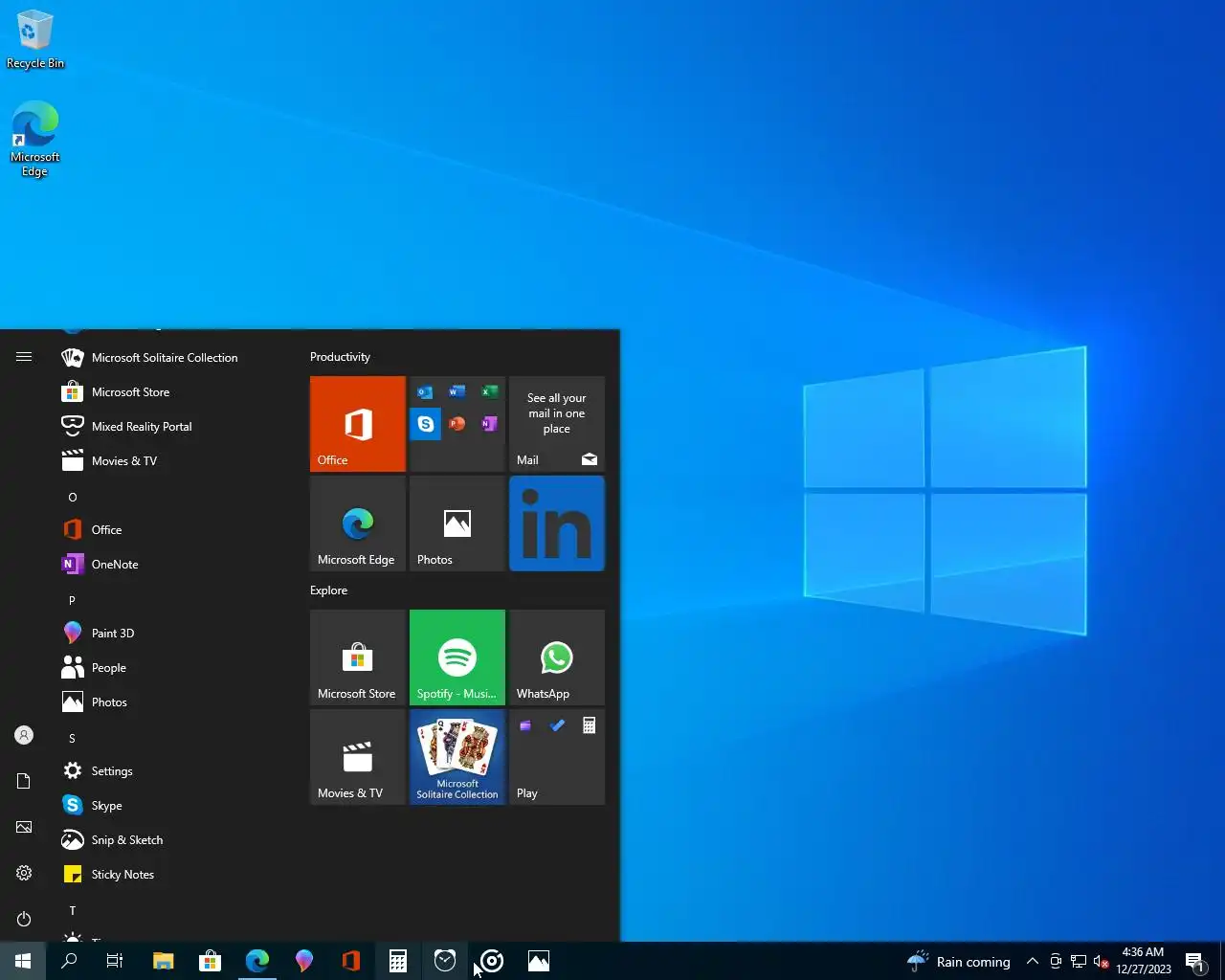Open the user account button in the Start rail
The height and width of the screenshot is (980, 1225).
coord(24,735)
